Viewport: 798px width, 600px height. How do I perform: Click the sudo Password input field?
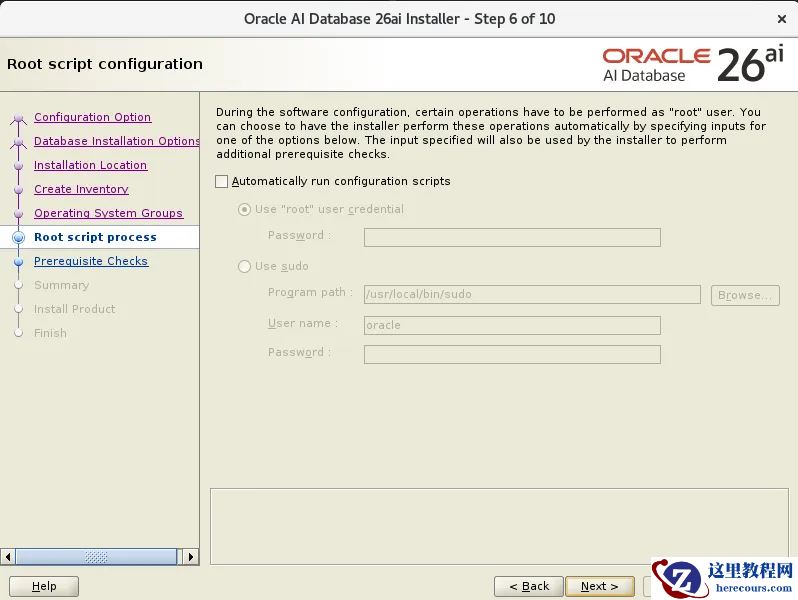click(x=512, y=354)
